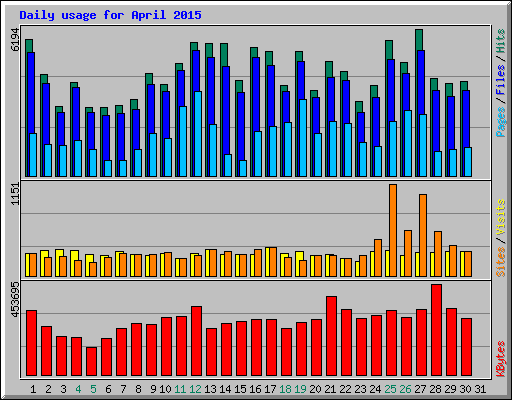Click the 'Visits' legend label
Image resolution: width=512 pixels, height=400 pixels.
pos(500,218)
